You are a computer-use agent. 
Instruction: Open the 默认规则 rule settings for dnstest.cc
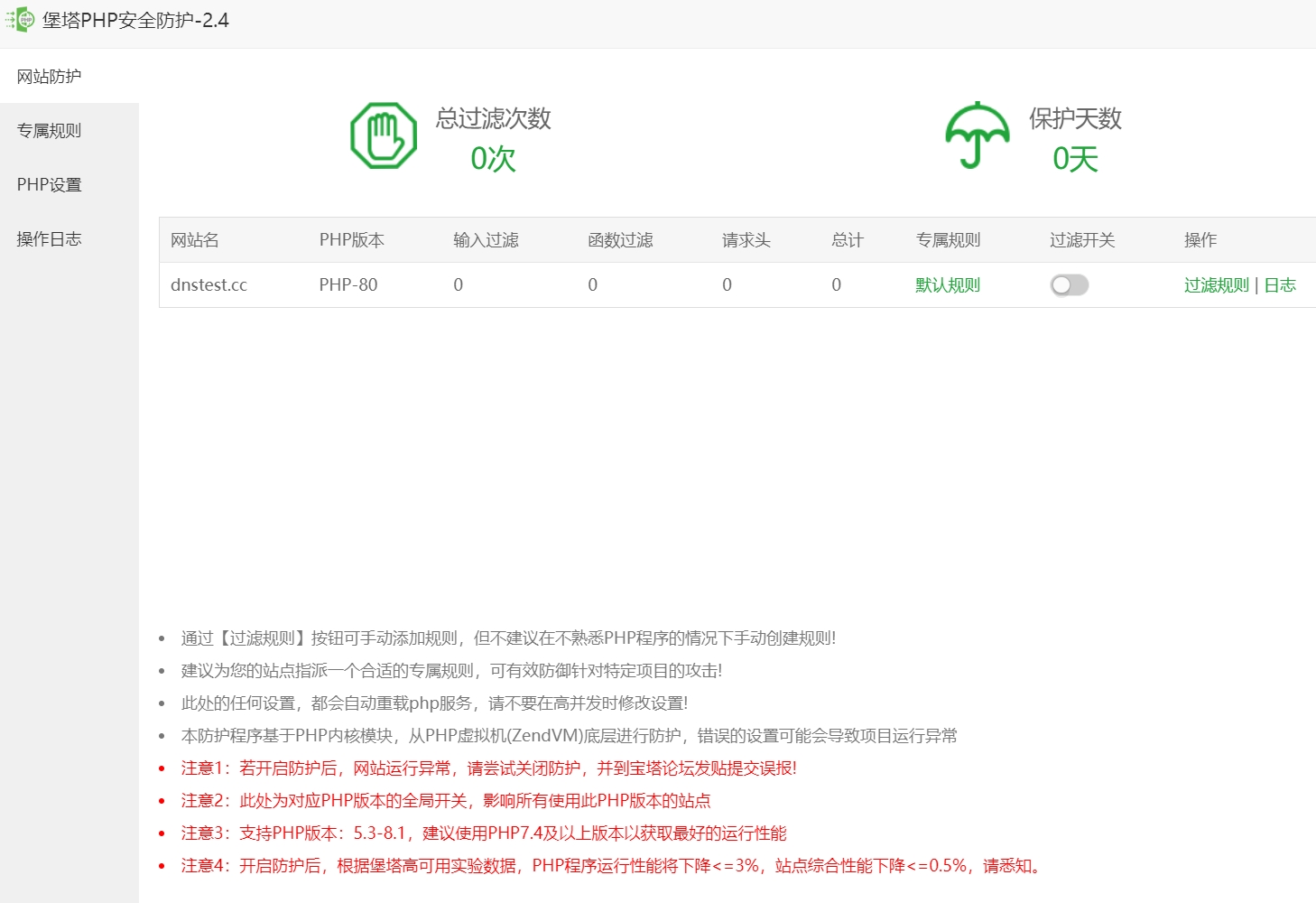point(946,284)
